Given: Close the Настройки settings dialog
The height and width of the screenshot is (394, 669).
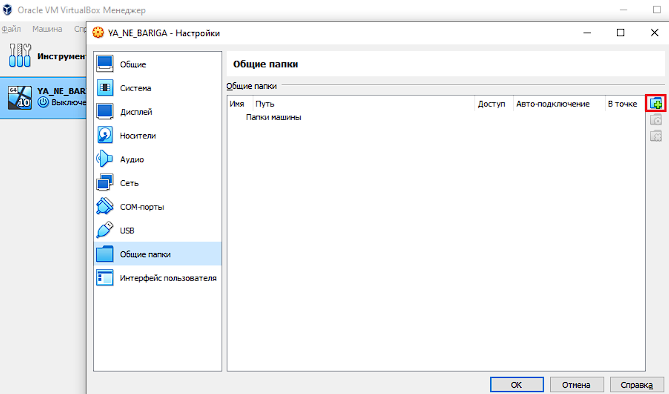Looking at the screenshot, I should [x=654, y=32].
